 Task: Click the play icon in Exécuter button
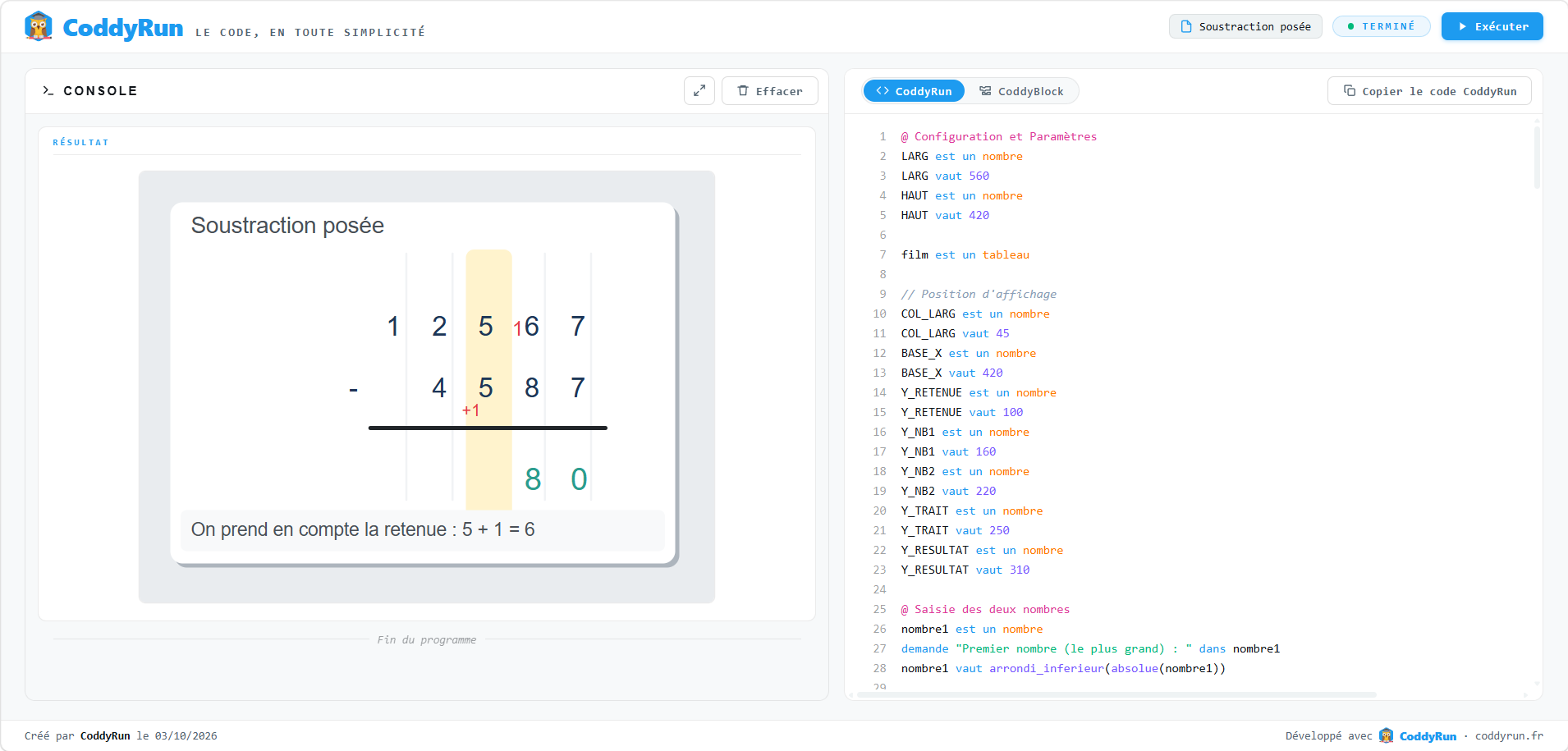(1463, 26)
